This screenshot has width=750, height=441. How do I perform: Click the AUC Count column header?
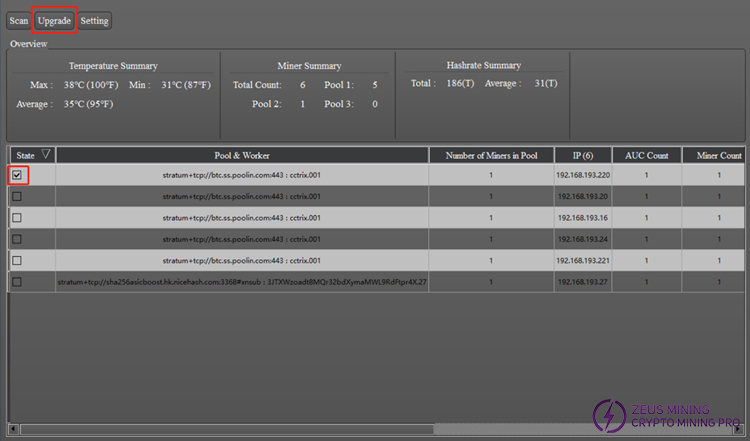click(646, 155)
